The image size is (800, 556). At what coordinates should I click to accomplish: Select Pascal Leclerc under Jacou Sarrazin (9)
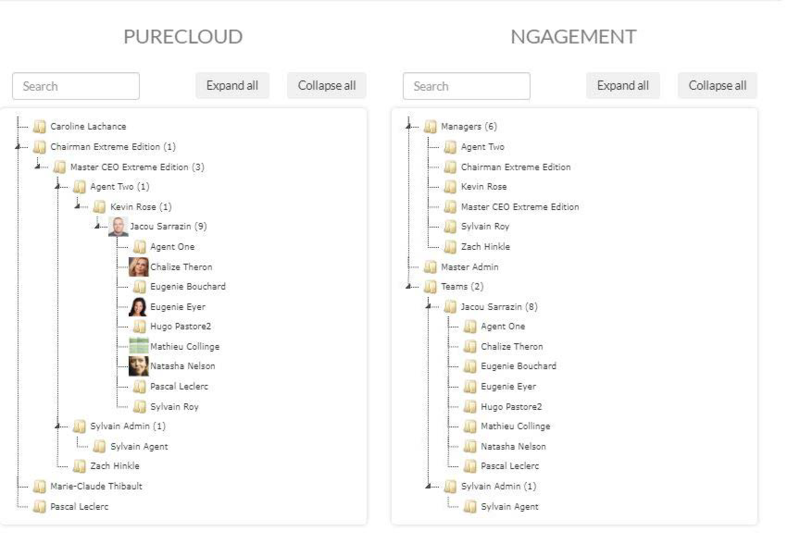[179, 387]
